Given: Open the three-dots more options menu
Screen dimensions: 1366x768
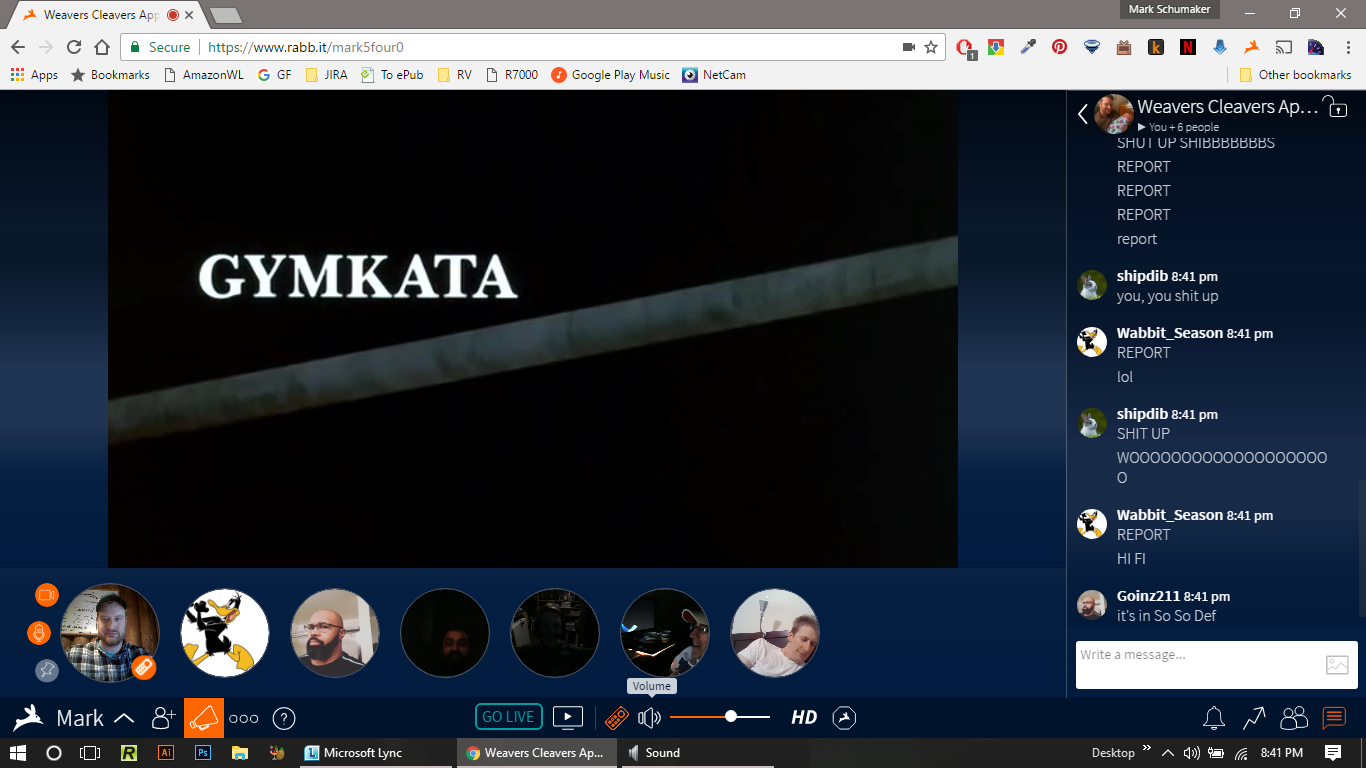Looking at the screenshot, I should click(244, 718).
